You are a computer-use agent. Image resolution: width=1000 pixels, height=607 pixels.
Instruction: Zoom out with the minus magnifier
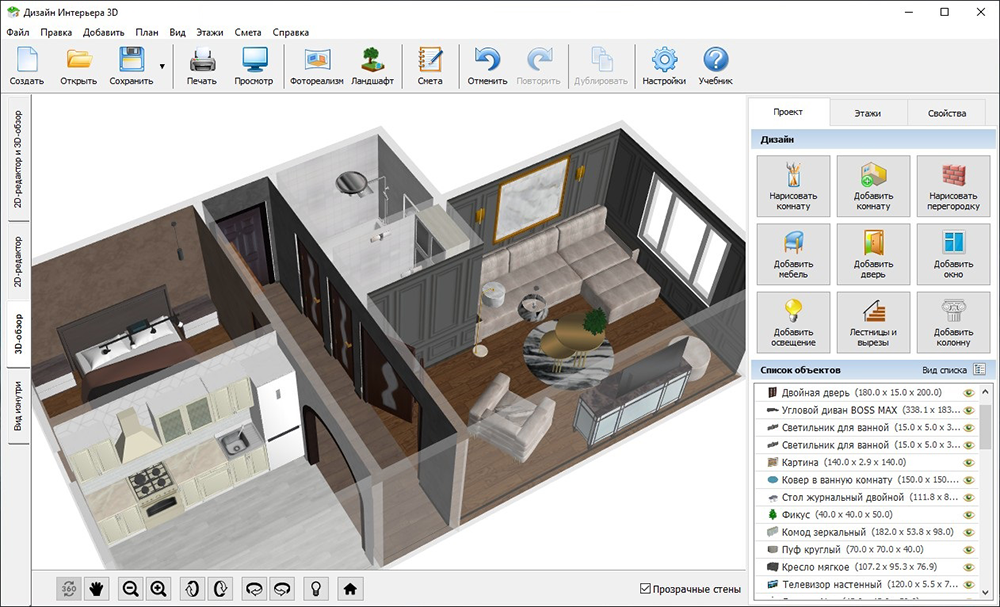point(130,588)
